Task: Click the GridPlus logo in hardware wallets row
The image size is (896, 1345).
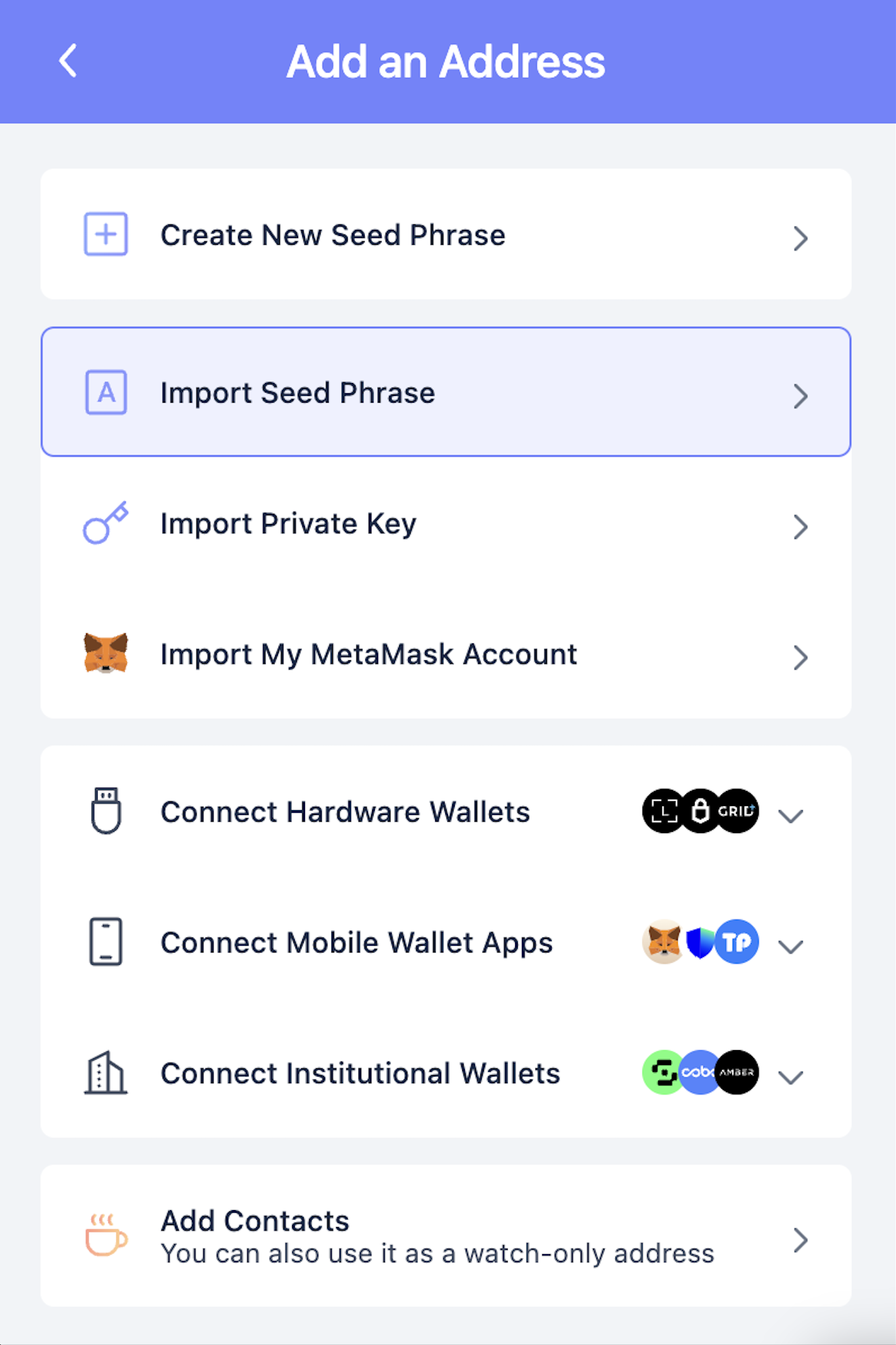Action: coord(737,811)
